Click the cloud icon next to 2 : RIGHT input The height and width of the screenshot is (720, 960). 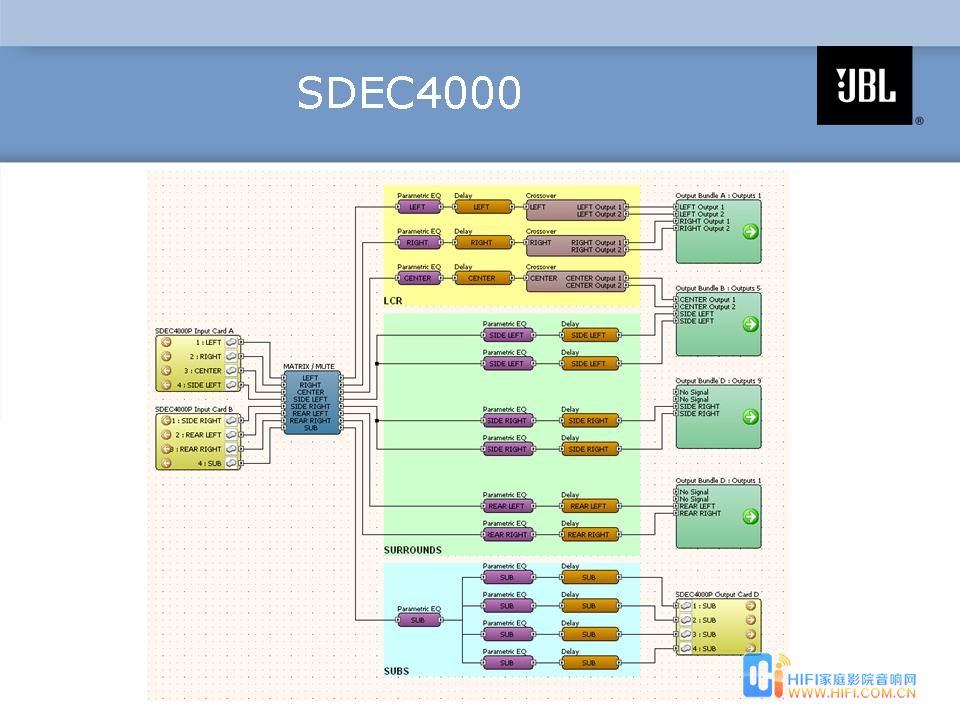[232, 357]
